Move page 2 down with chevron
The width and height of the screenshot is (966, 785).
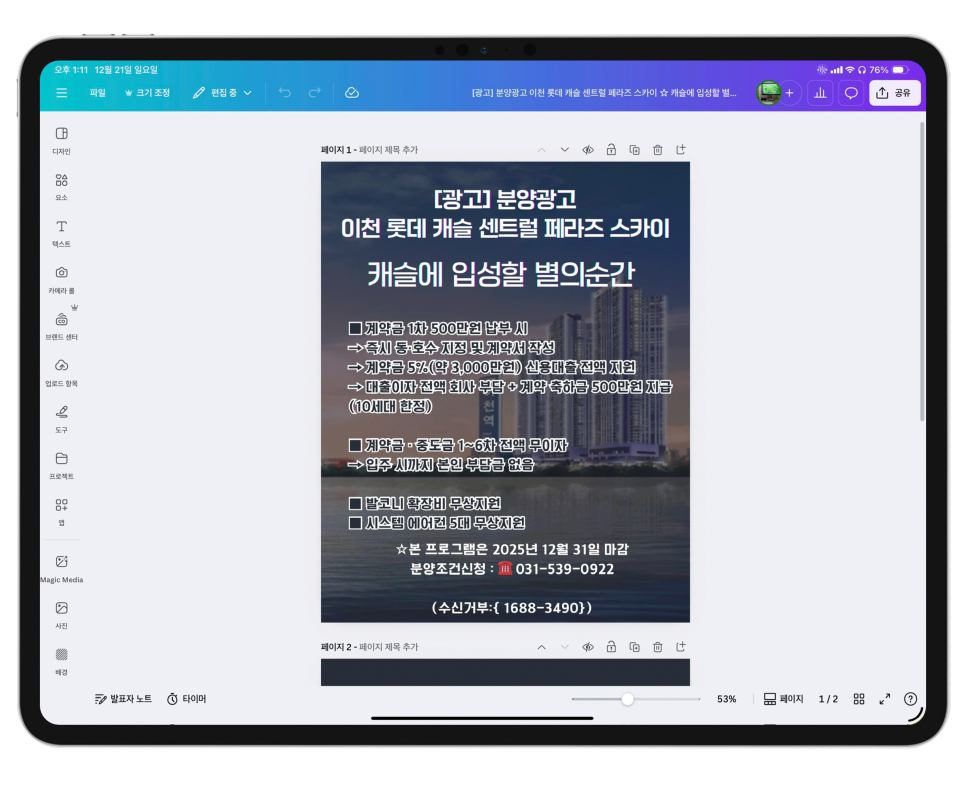click(x=564, y=647)
